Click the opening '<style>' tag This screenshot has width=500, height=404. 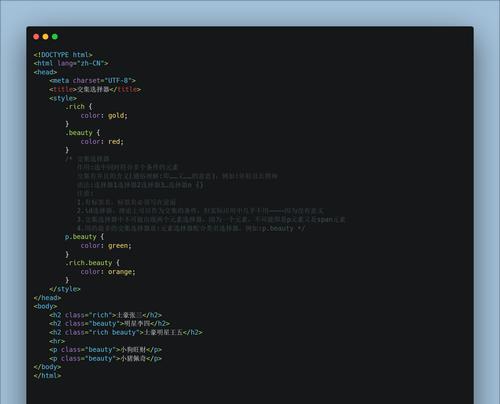pyautogui.click(x=63, y=98)
